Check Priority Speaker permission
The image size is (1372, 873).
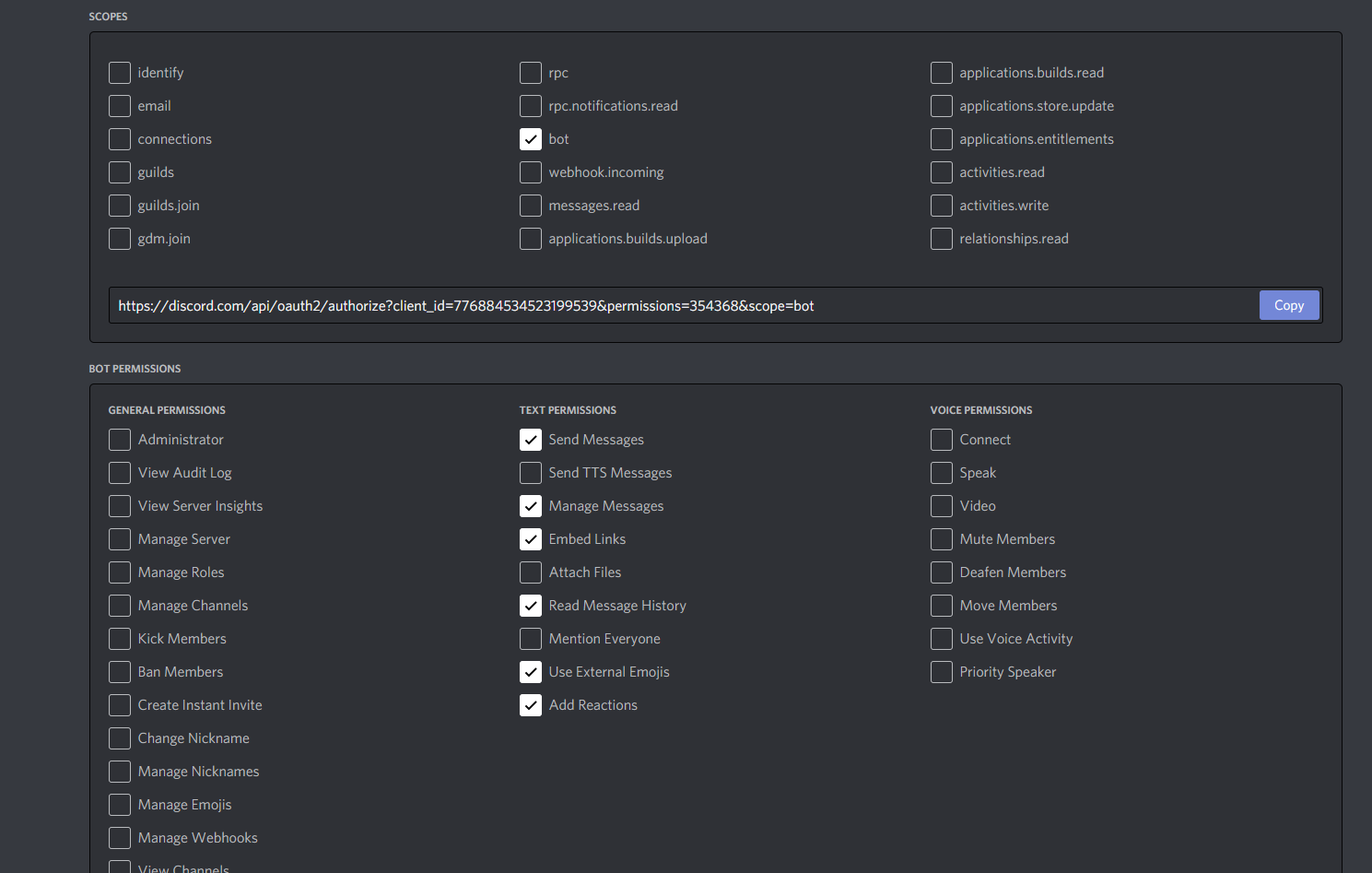click(942, 672)
